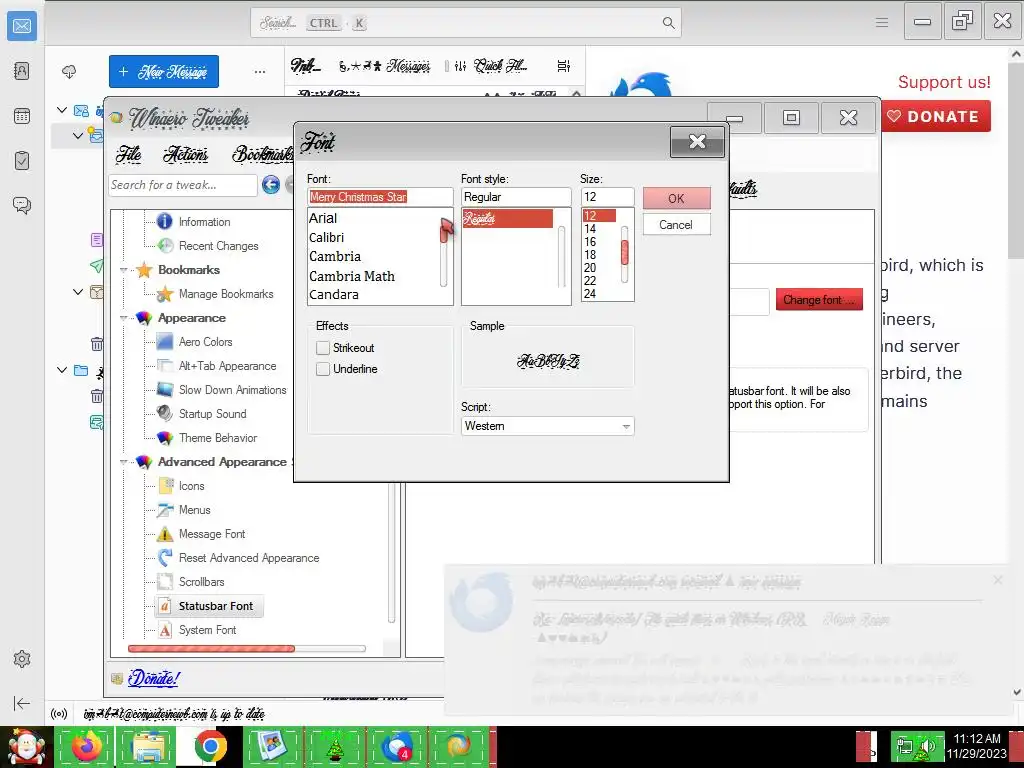Click the back arrow in Winaero Tweaker
Viewport: 1024px width, 768px height.
coord(271,185)
